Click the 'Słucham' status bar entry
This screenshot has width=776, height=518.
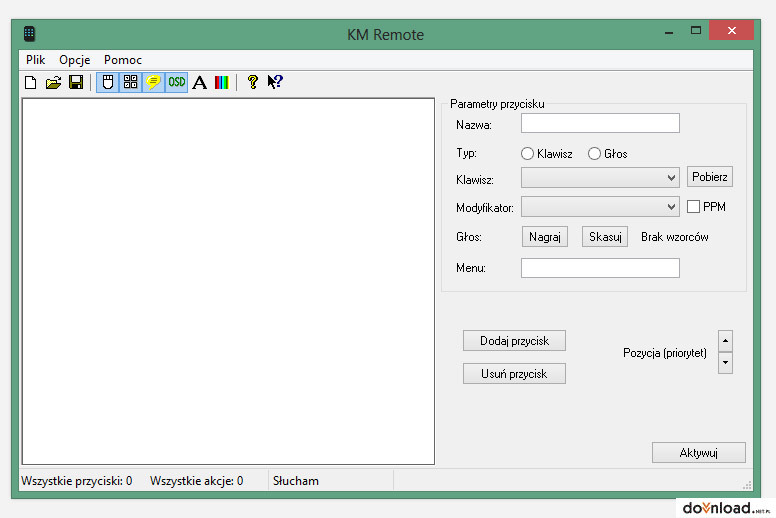click(x=296, y=481)
